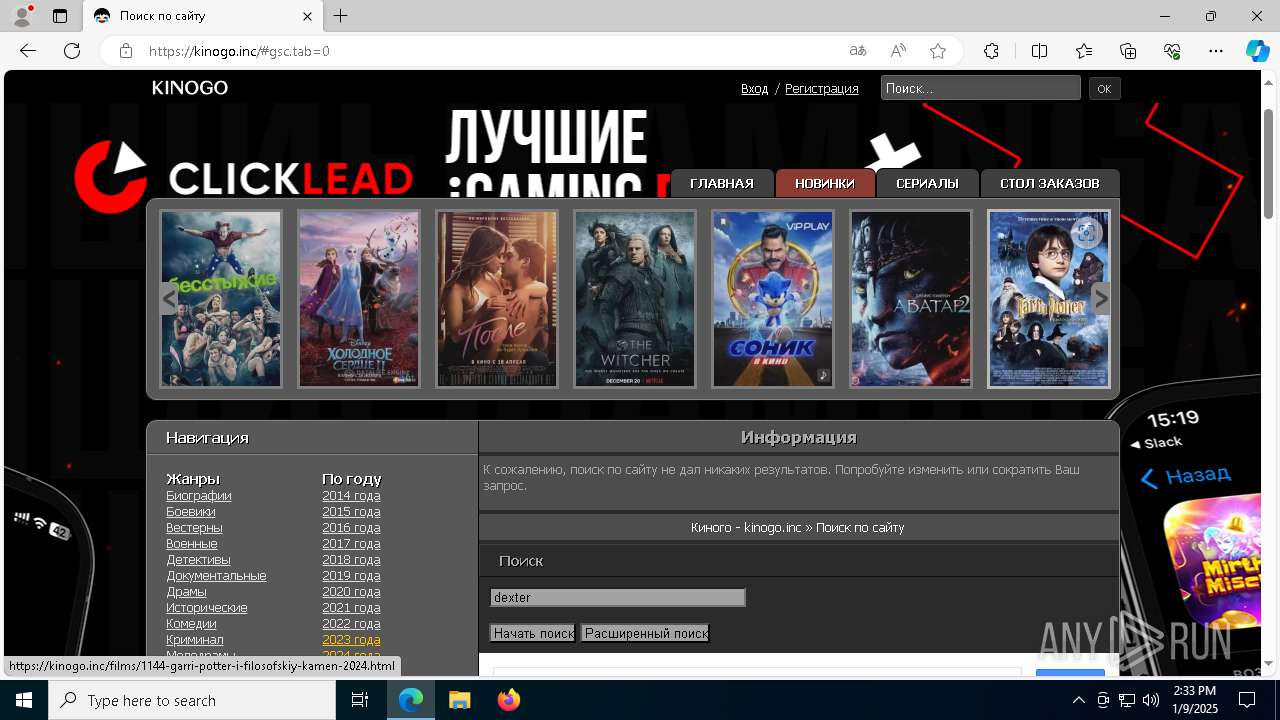Open the translate page icon
1280x720 pixels.
click(858, 51)
